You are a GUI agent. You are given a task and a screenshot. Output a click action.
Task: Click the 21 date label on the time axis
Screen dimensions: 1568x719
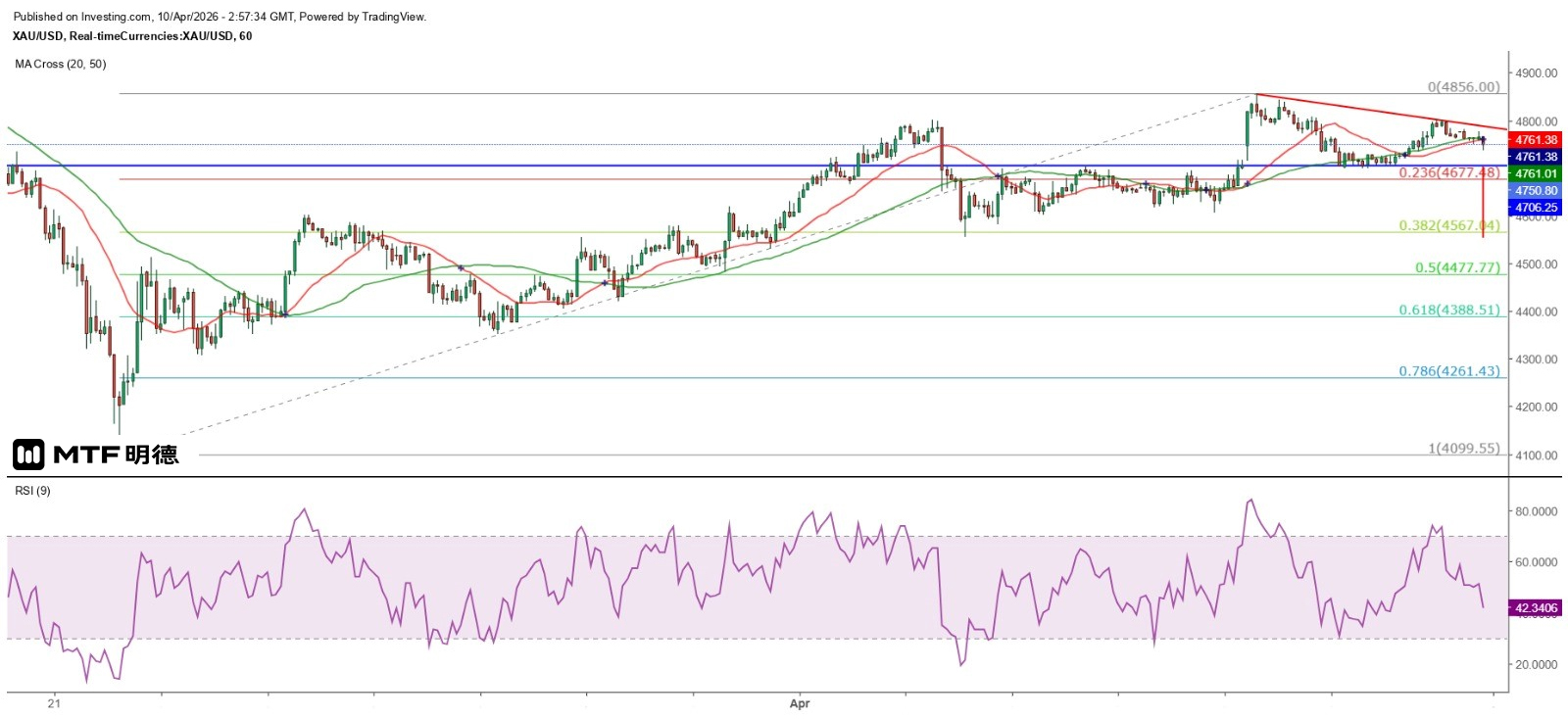click(54, 703)
